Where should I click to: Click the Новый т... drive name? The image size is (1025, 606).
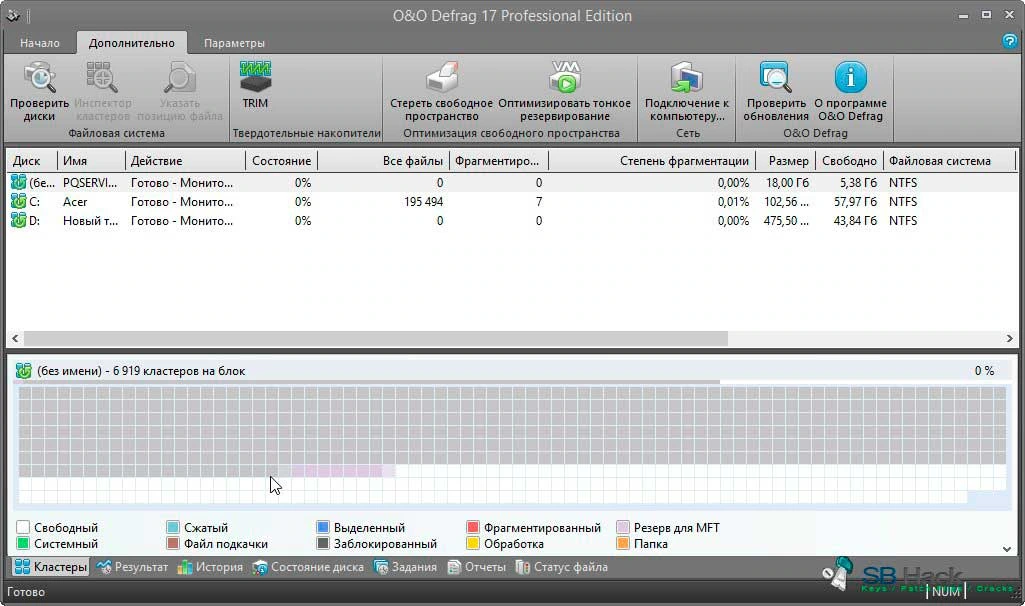[90, 221]
